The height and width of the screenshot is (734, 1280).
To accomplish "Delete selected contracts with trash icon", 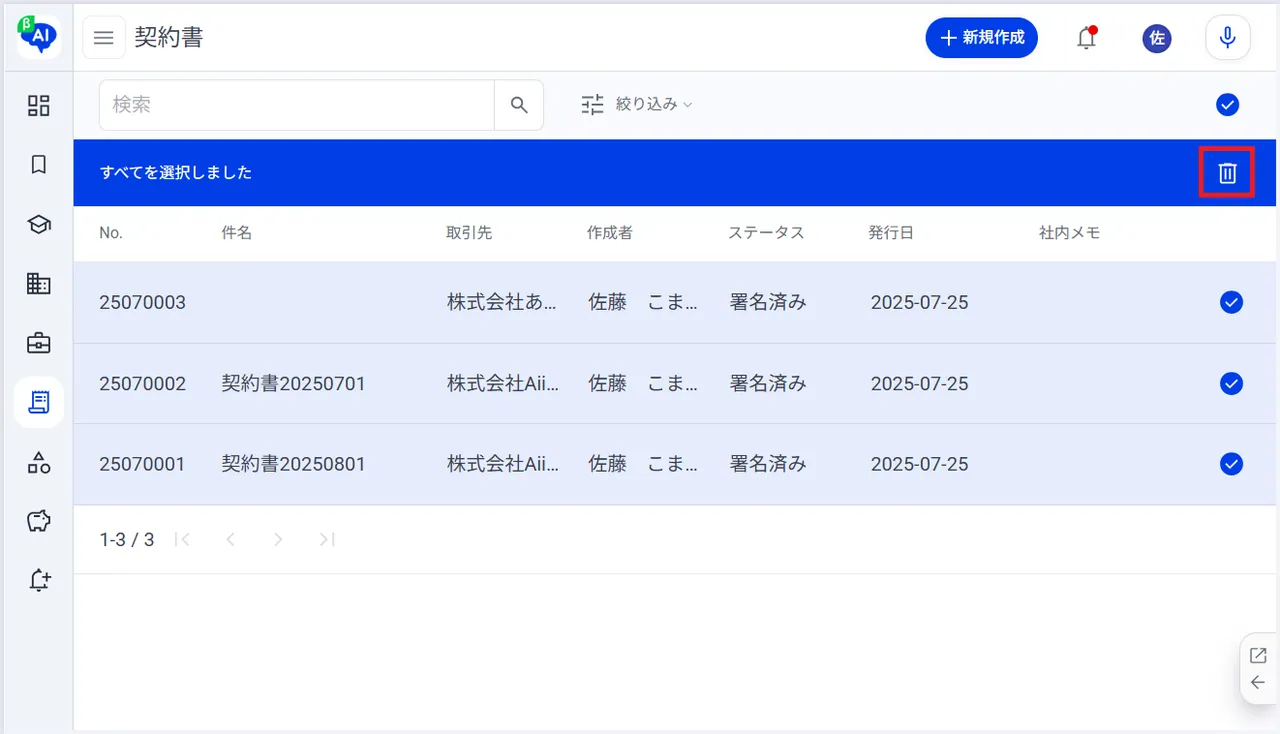I will point(1227,173).
